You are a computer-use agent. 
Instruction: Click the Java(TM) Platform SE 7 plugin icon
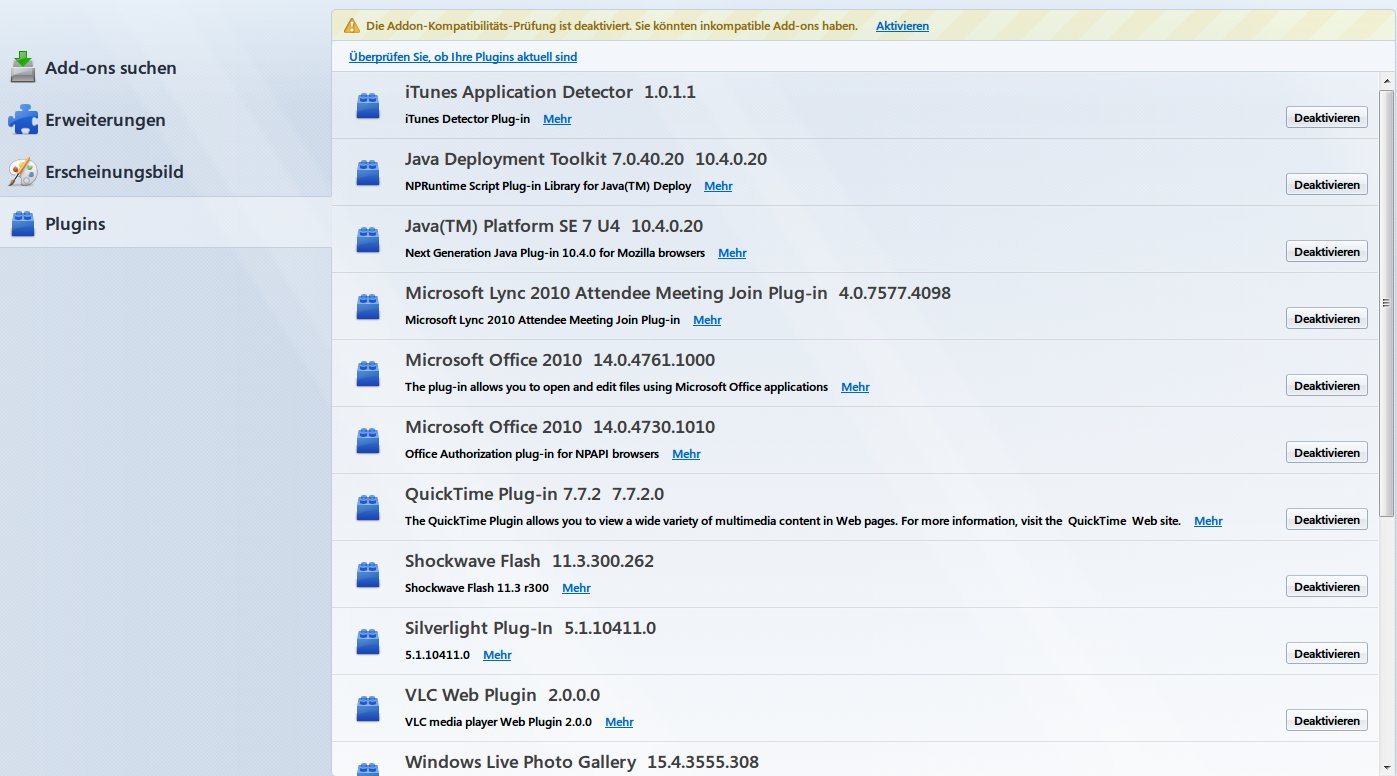(x=368, y=239)
